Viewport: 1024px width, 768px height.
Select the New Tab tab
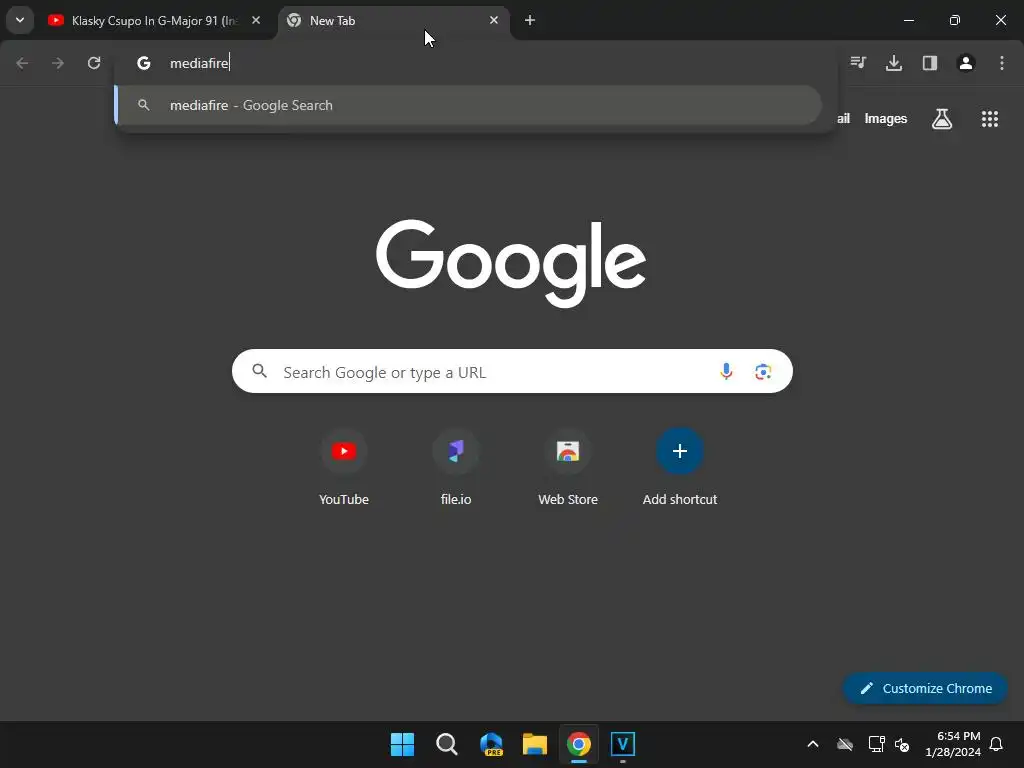point(394,20)
